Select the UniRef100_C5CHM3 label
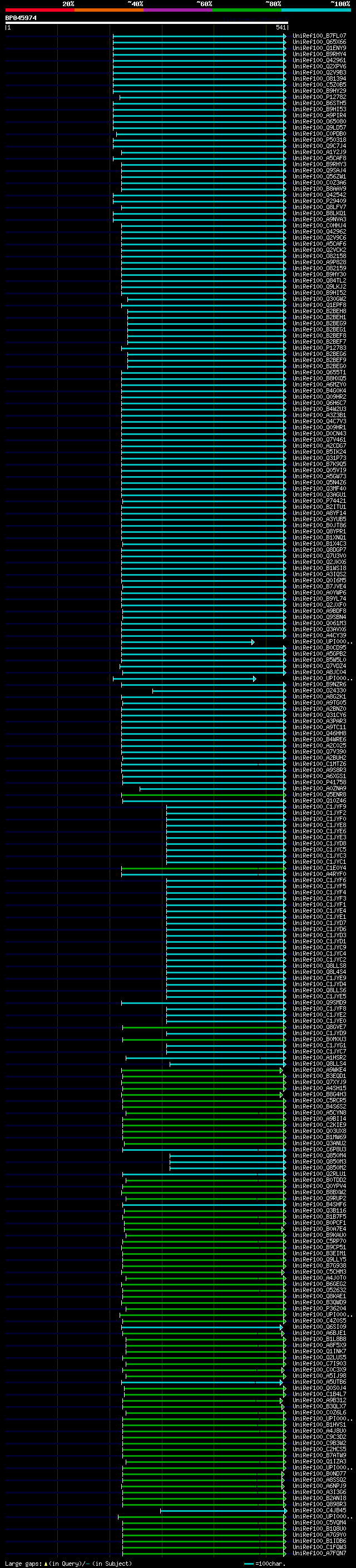The width and height of the screenshot is (356, 1568). click(x=319, y=1272)
